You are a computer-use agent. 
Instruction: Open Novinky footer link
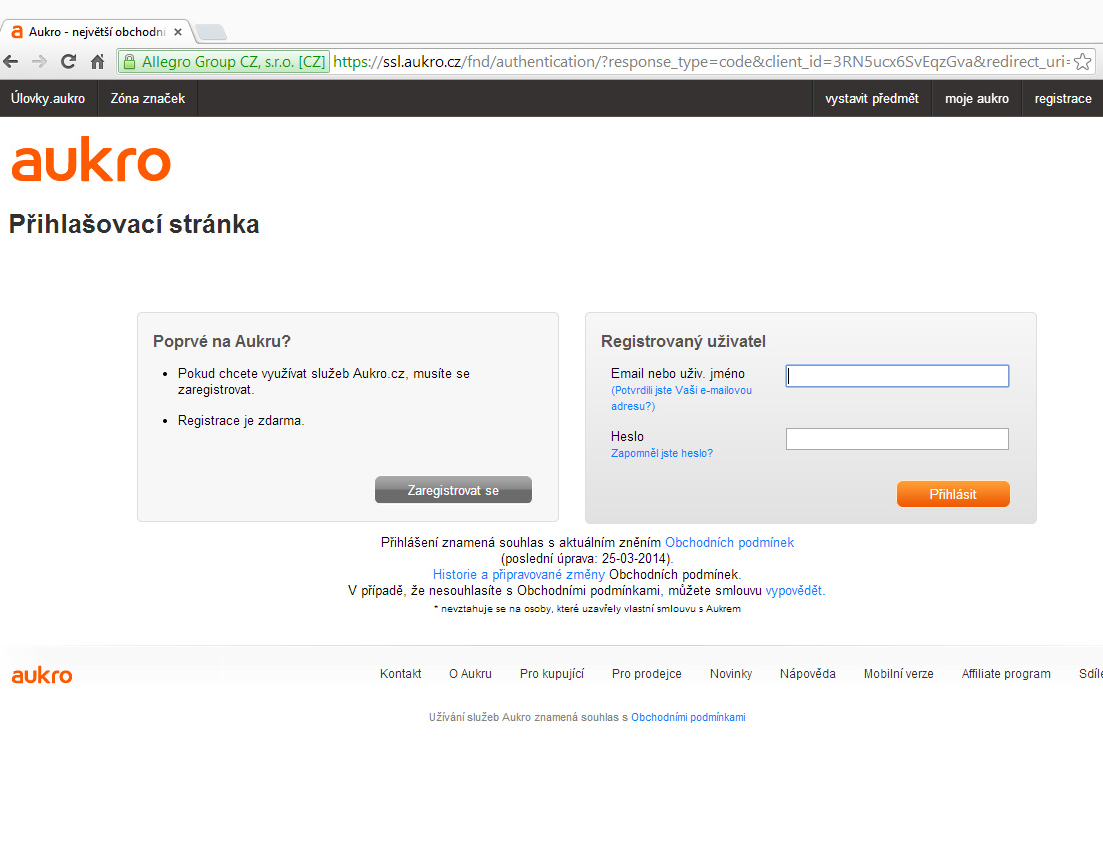731,674
